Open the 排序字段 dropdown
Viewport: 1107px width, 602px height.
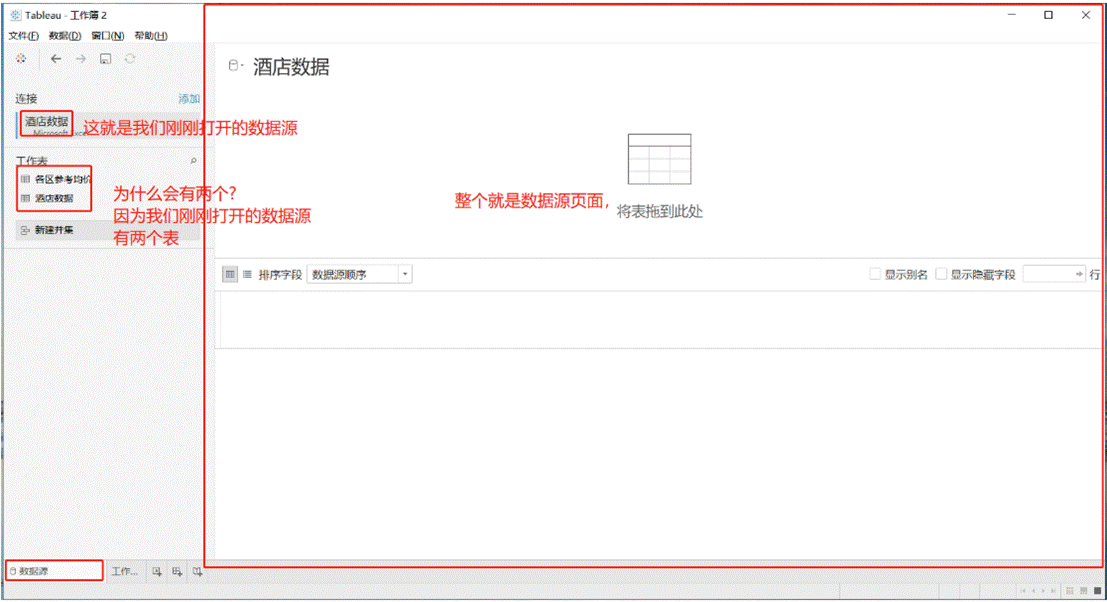359,275
